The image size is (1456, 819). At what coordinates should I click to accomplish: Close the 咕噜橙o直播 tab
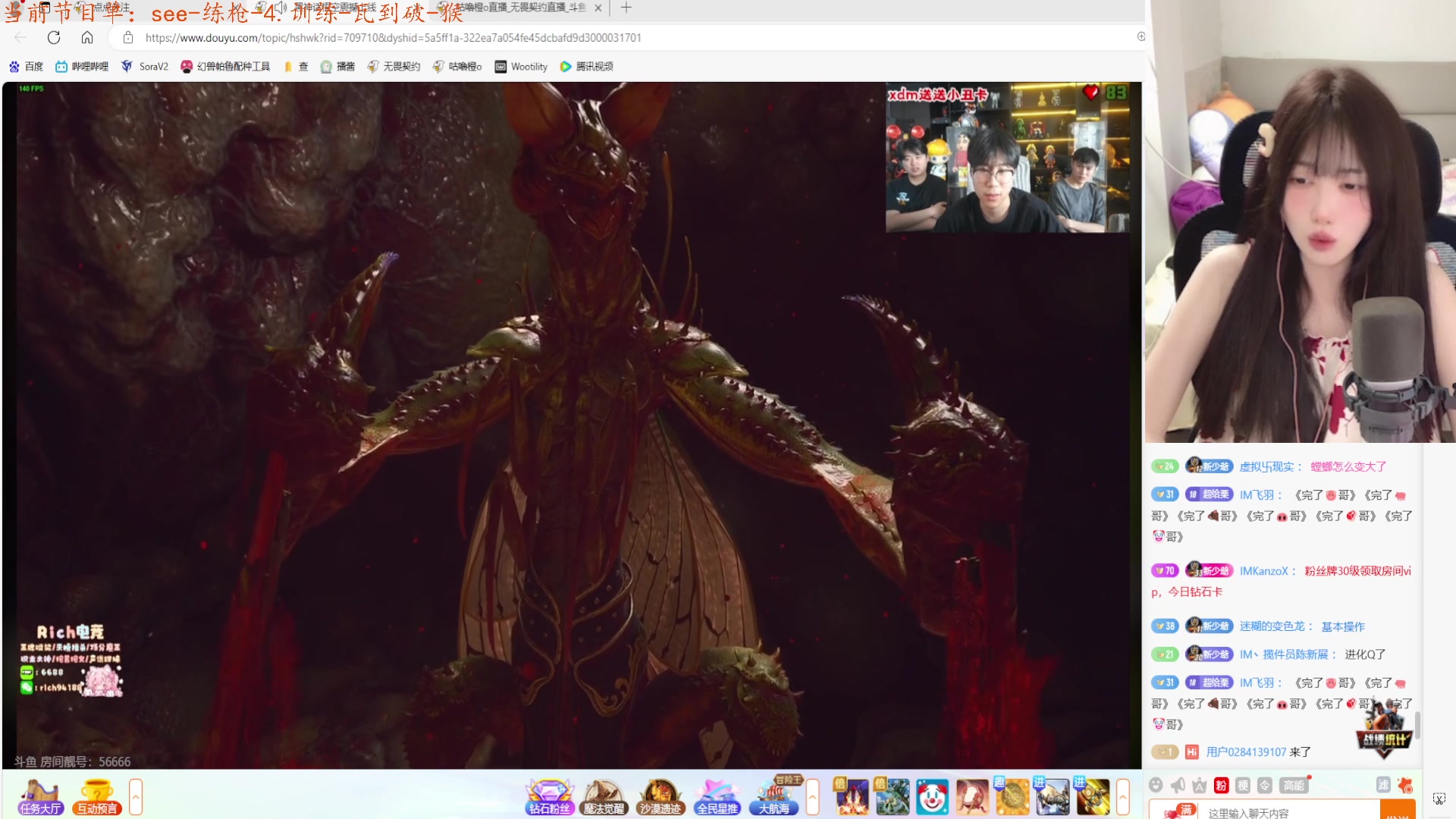tap(598, 8)
